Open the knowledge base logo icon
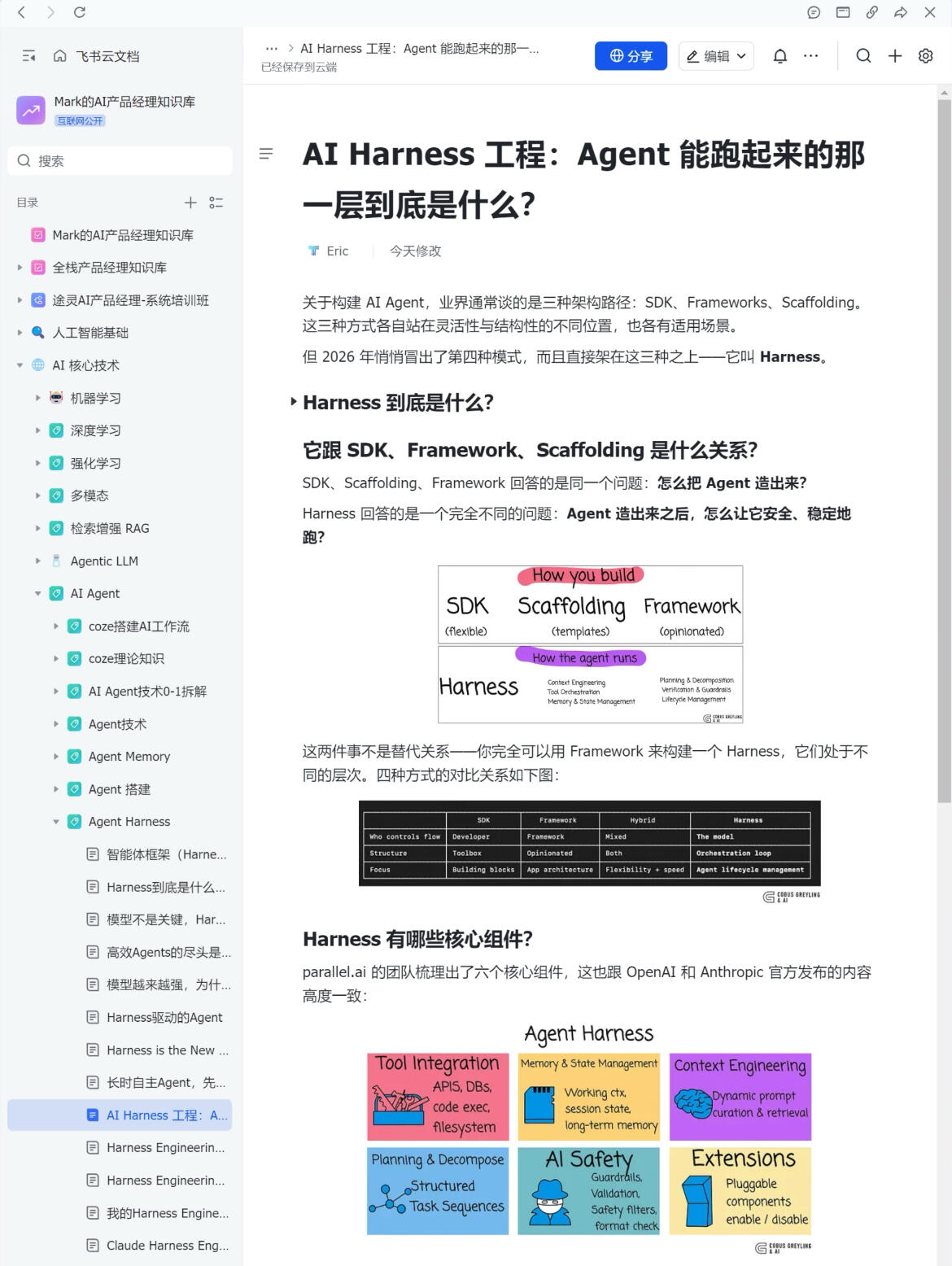 click(31, 110)
